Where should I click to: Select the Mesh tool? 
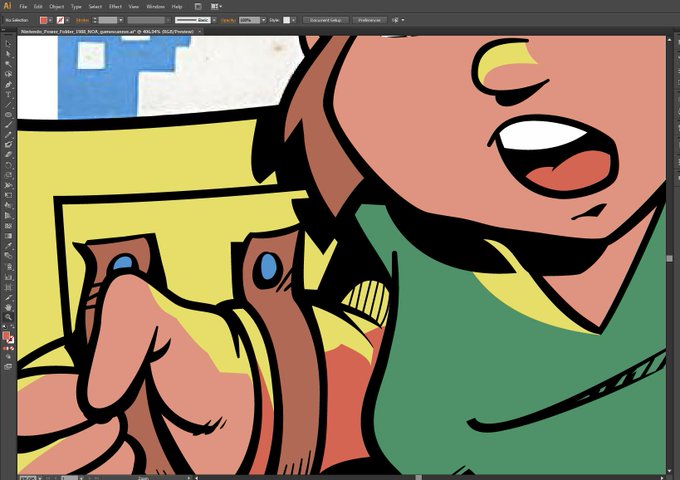(8, 225)
